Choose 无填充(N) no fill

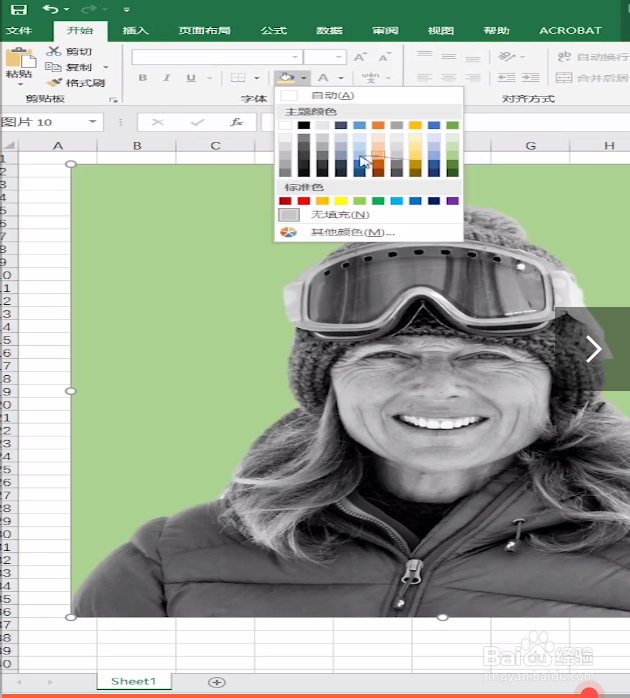pyautogui.click(x=369, y=215)
